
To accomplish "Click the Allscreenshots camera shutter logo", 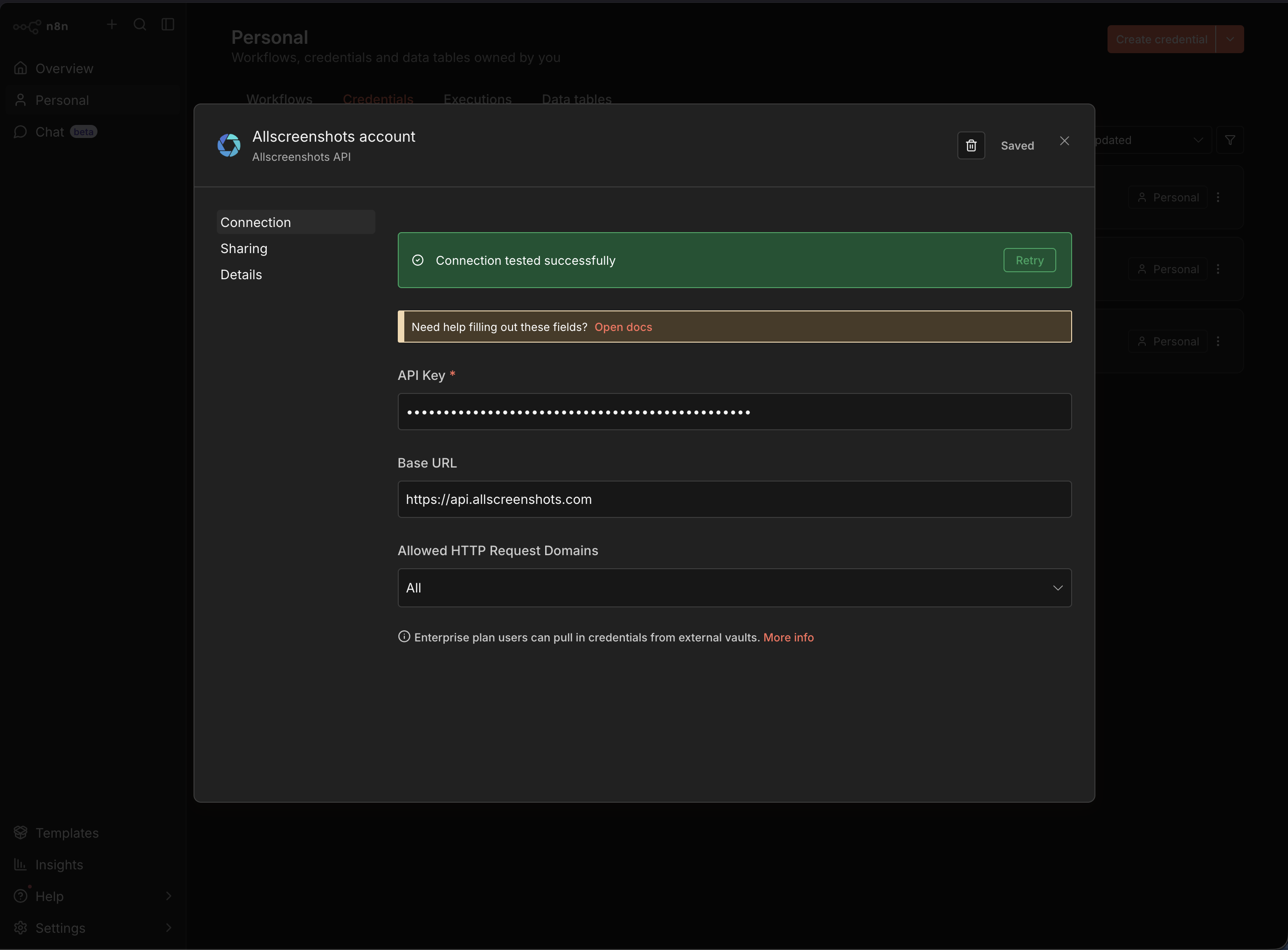I will (x=229, y=145).
